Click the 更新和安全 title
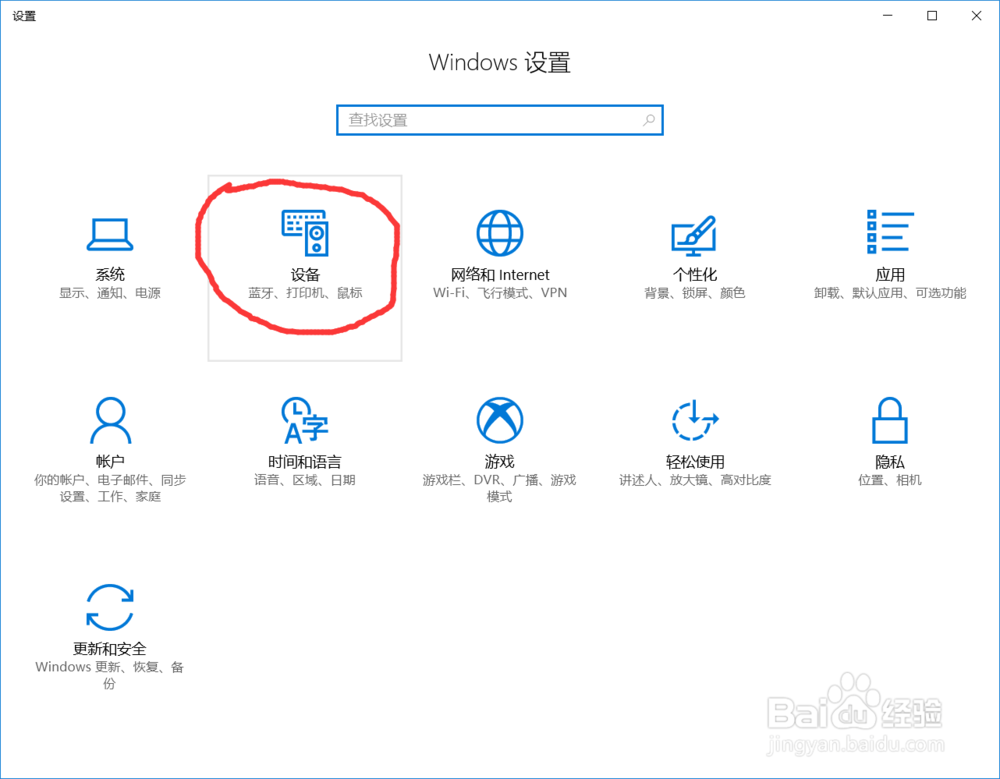 [x=110, y=649]
